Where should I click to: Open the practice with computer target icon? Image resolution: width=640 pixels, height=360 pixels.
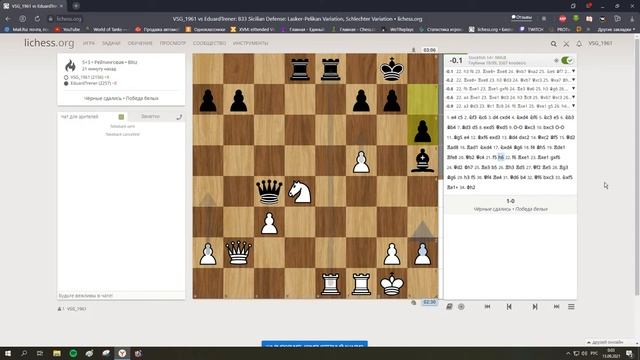[461, 307]
